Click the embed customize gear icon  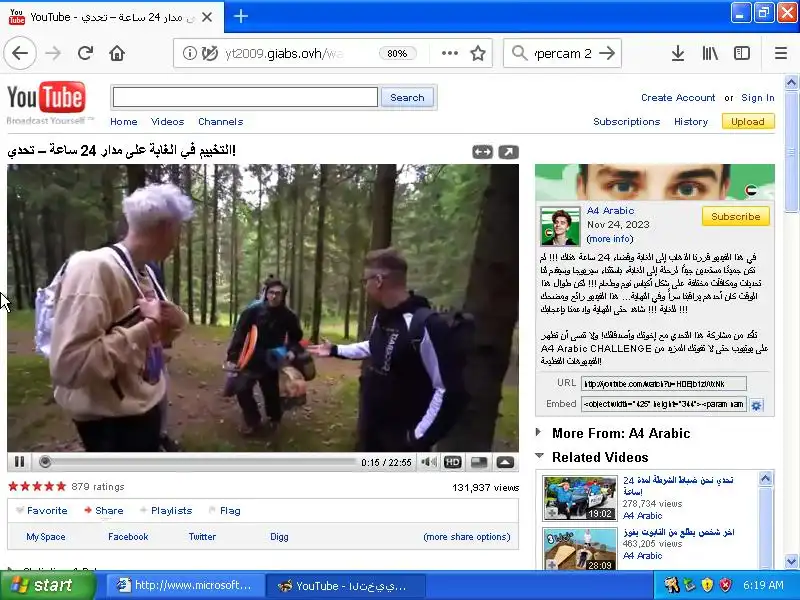click(756, 405)
